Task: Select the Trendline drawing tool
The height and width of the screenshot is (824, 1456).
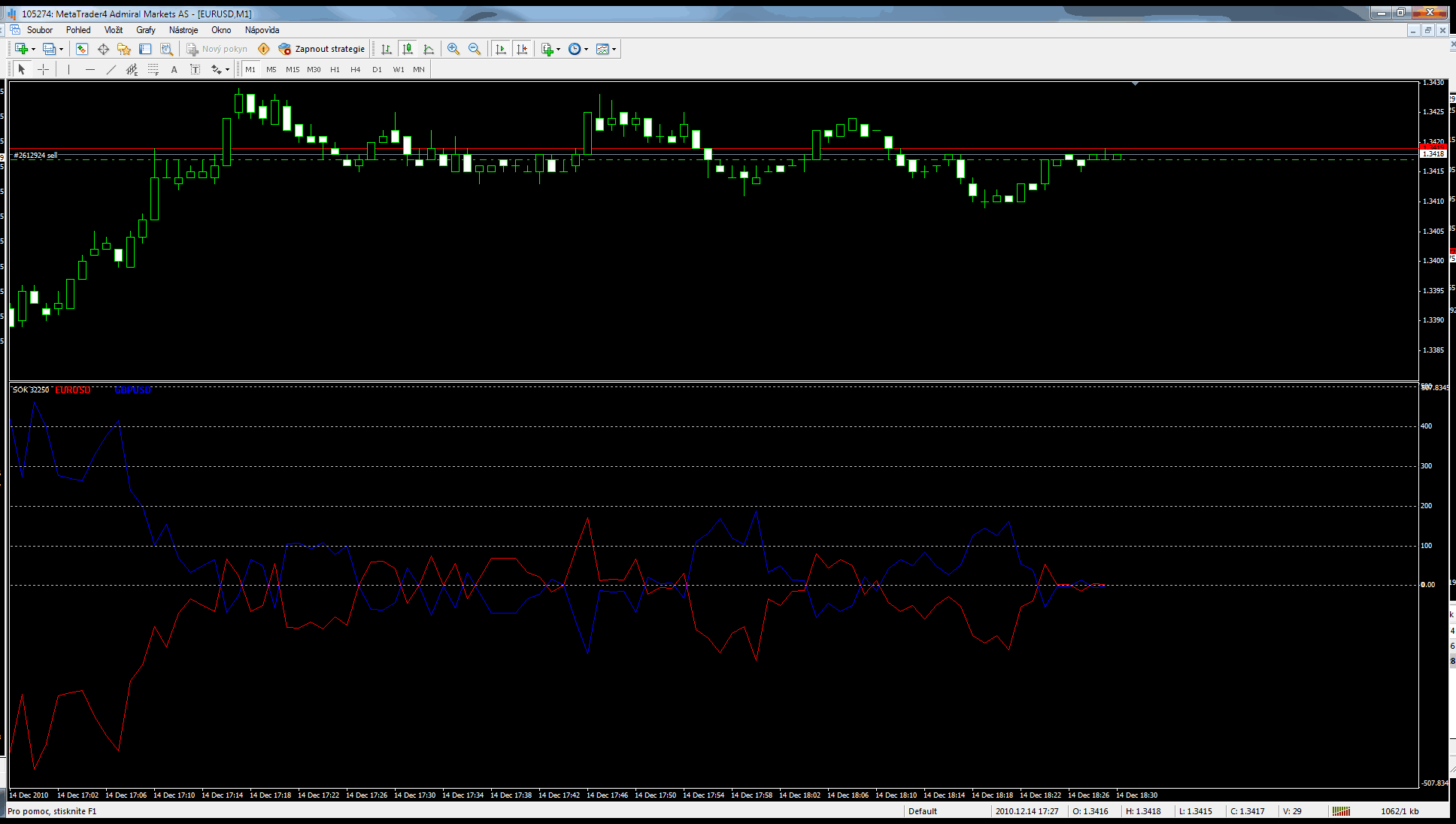Action: tap(111, 69)
